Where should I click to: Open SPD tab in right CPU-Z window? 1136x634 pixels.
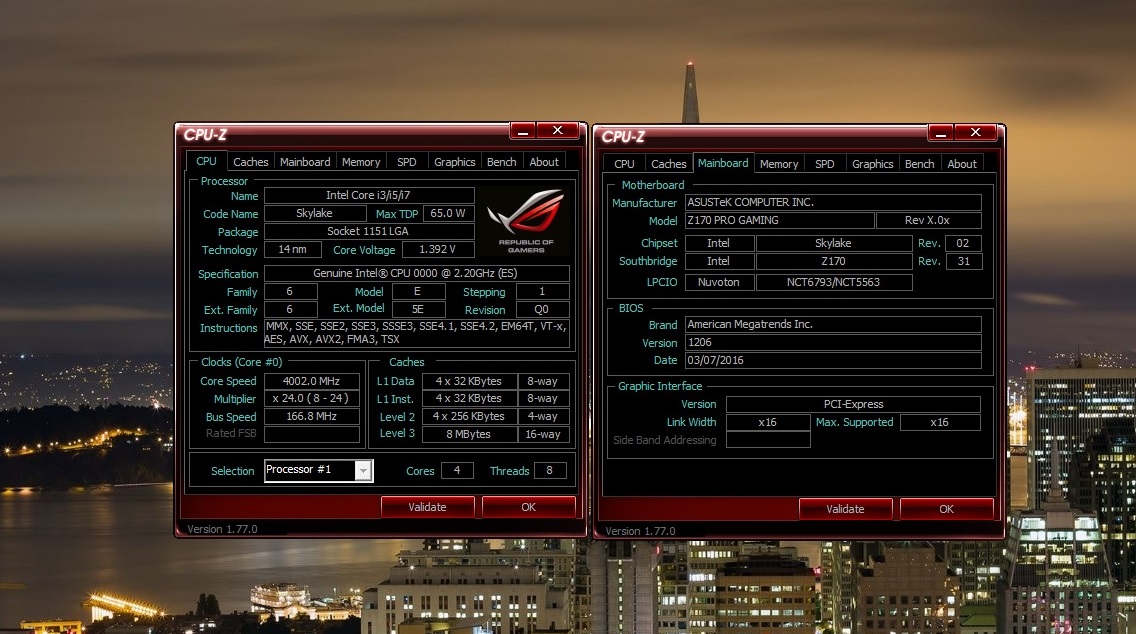824,164
